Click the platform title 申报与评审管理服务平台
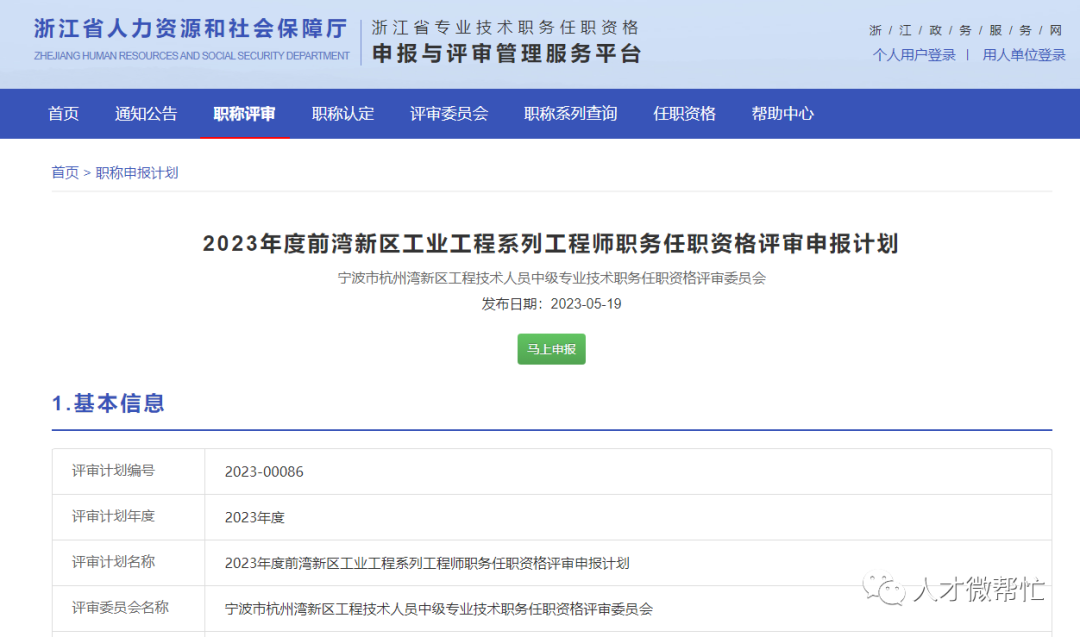 point(505,52)
